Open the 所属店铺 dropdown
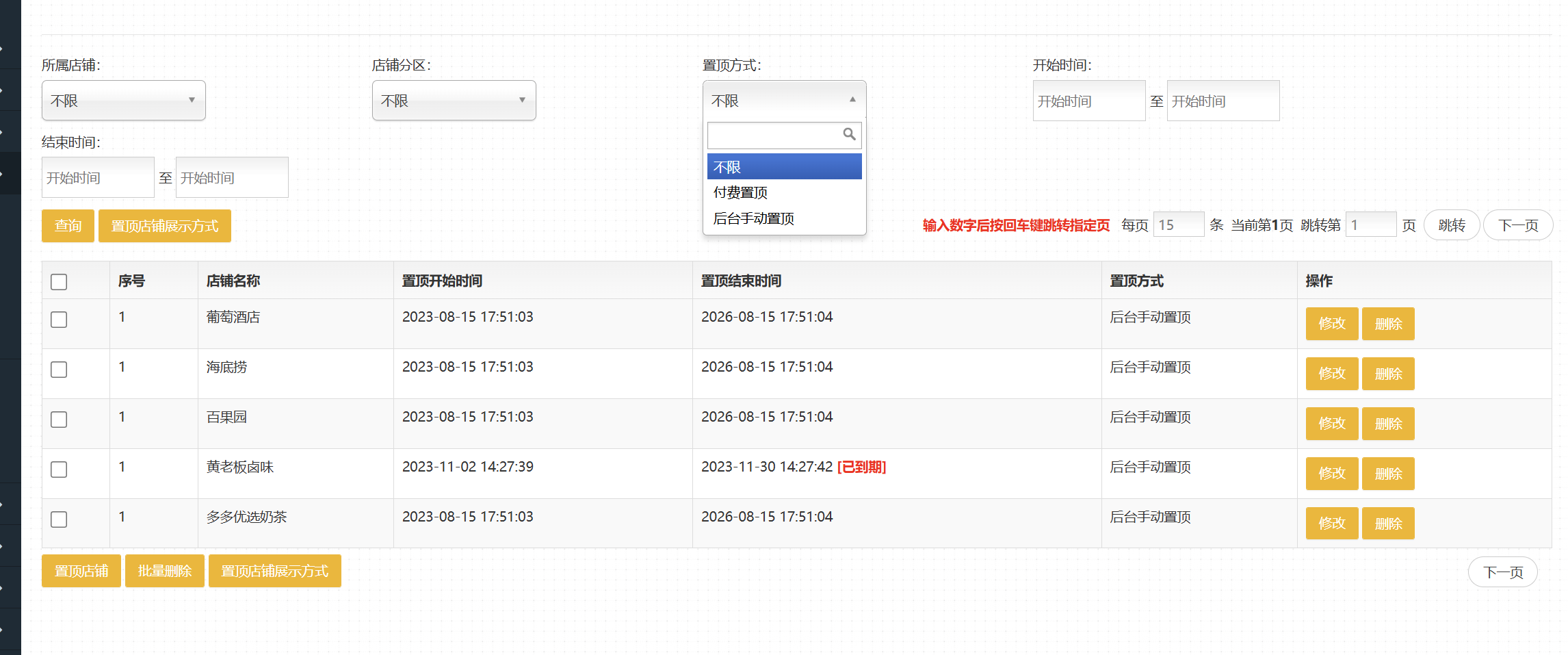The width and height of the screenshot is (1568, 655). coord(123,101)
